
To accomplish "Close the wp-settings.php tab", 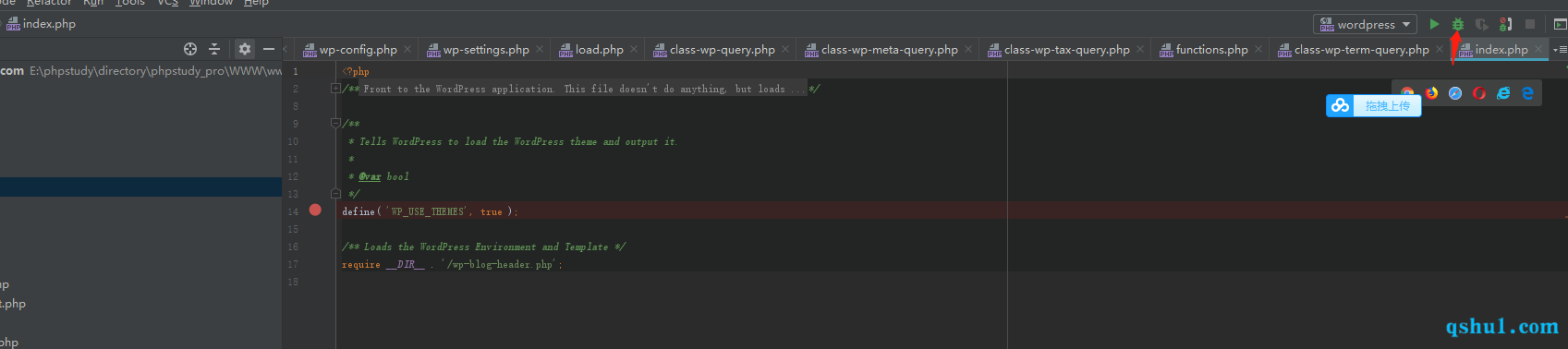I will [x=540, y=50].
